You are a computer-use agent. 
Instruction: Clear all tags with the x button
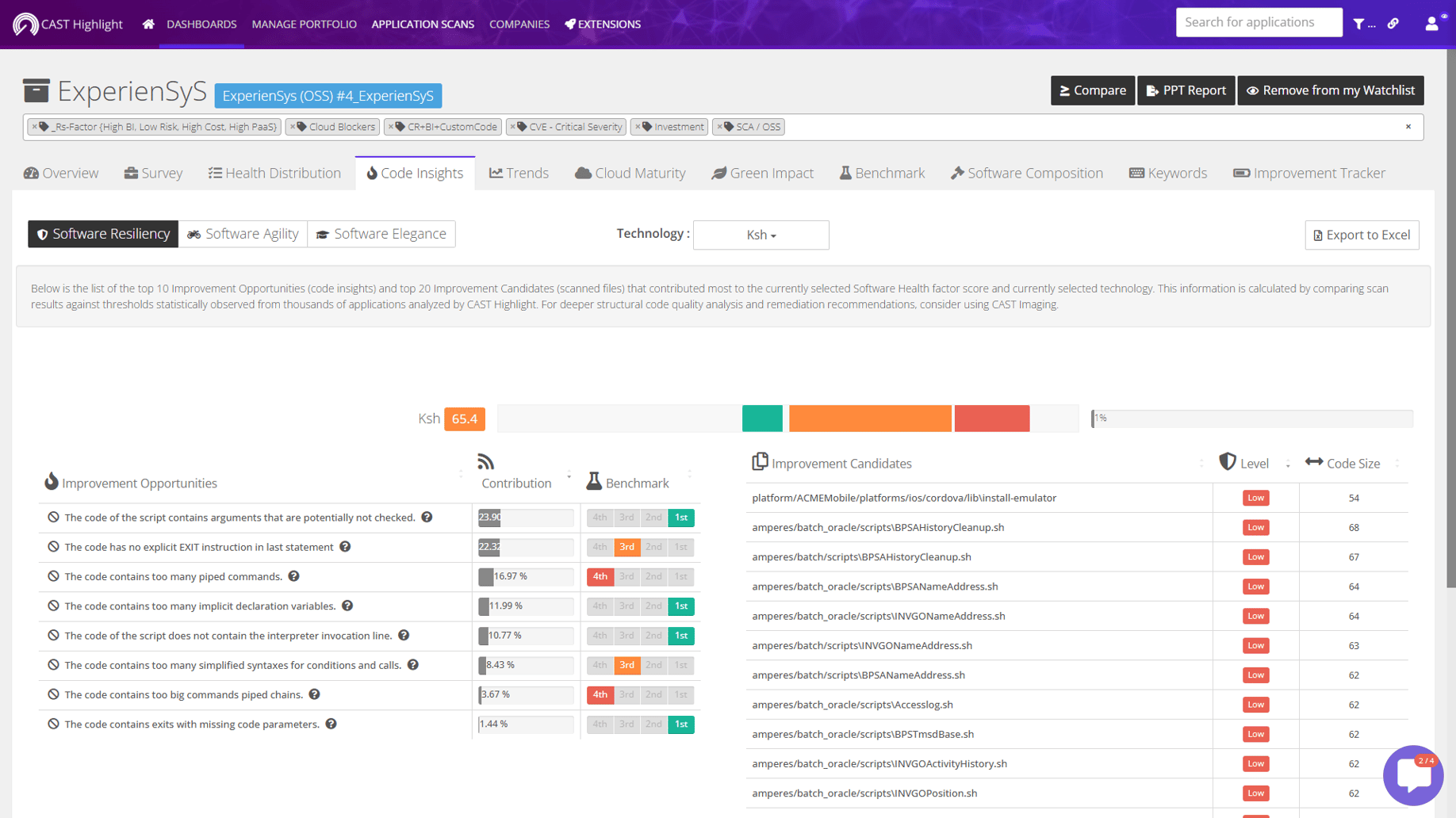coord(1408,127)
